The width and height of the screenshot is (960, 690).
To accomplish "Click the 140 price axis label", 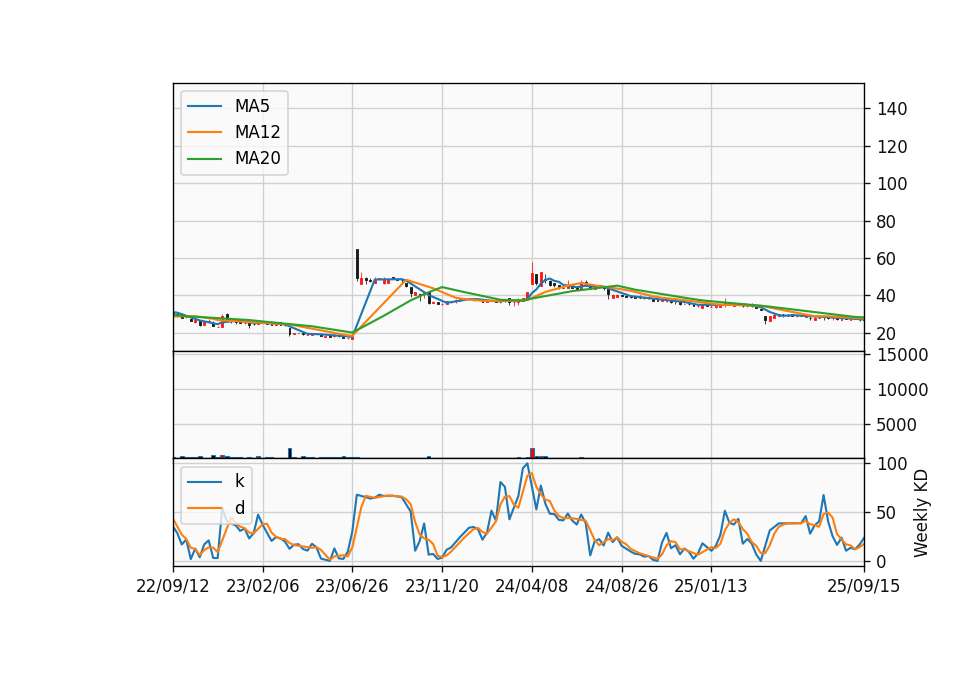I will click(892, 109).
